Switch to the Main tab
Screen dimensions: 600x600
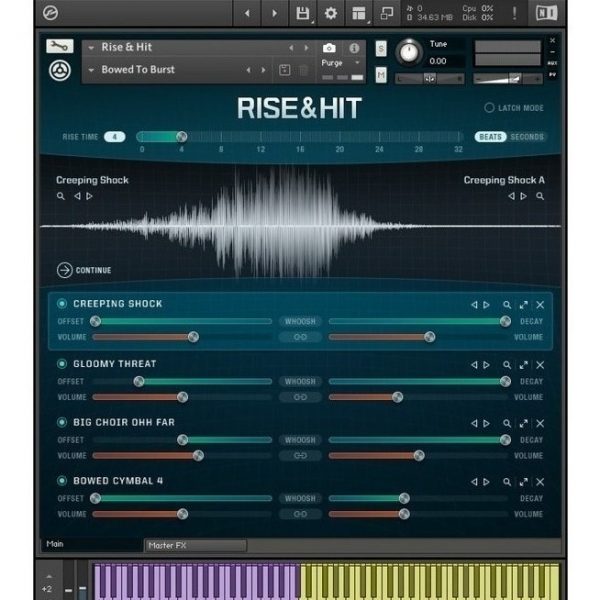click(x=91, y=544)
